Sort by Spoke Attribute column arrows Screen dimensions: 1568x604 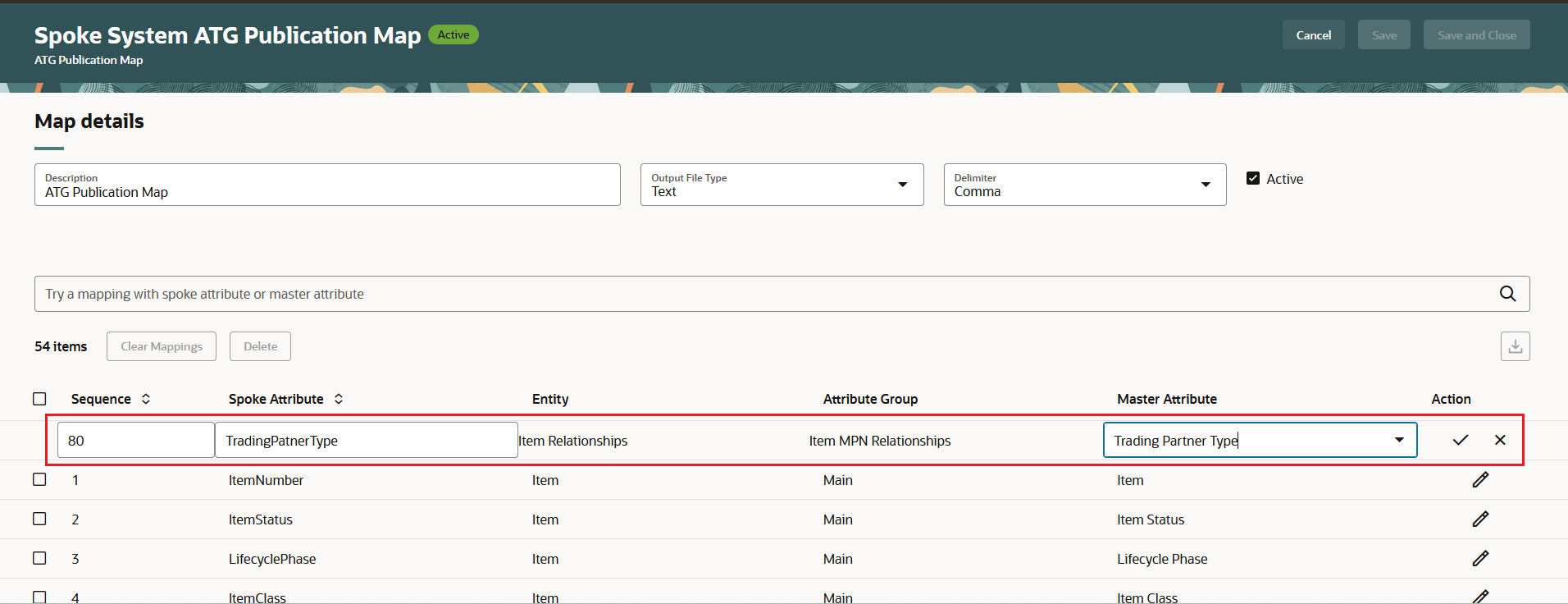(x=339, y=399)
